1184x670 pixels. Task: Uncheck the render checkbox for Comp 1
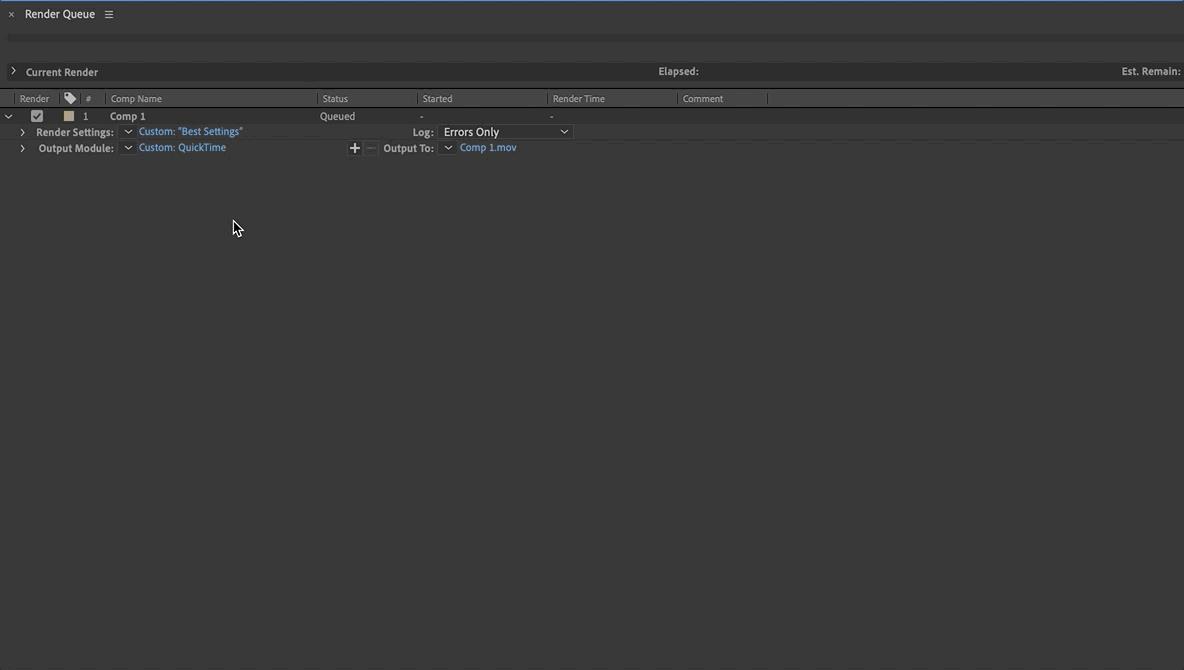tap(37, 116)
